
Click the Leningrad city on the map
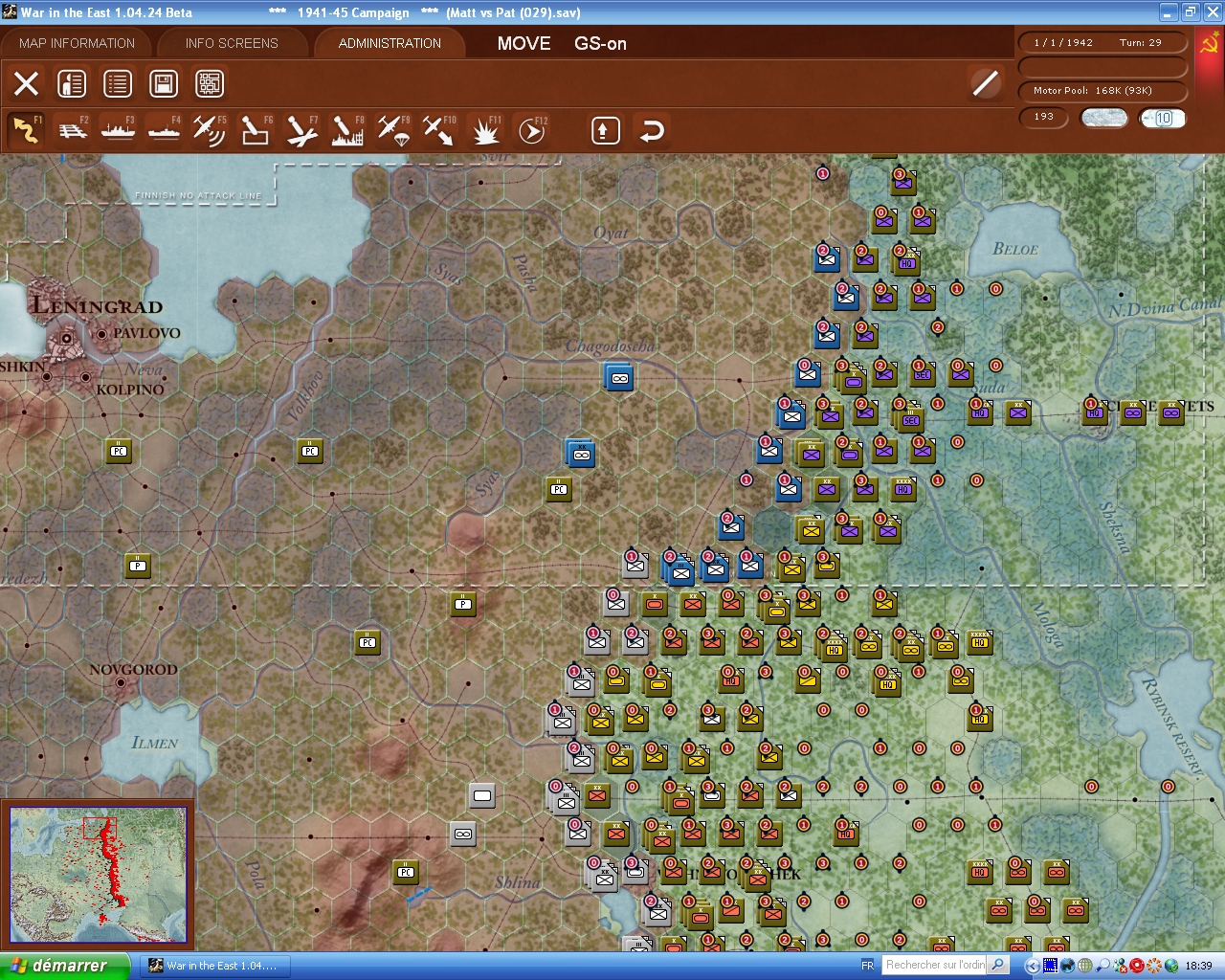click(x=65, y=337)
